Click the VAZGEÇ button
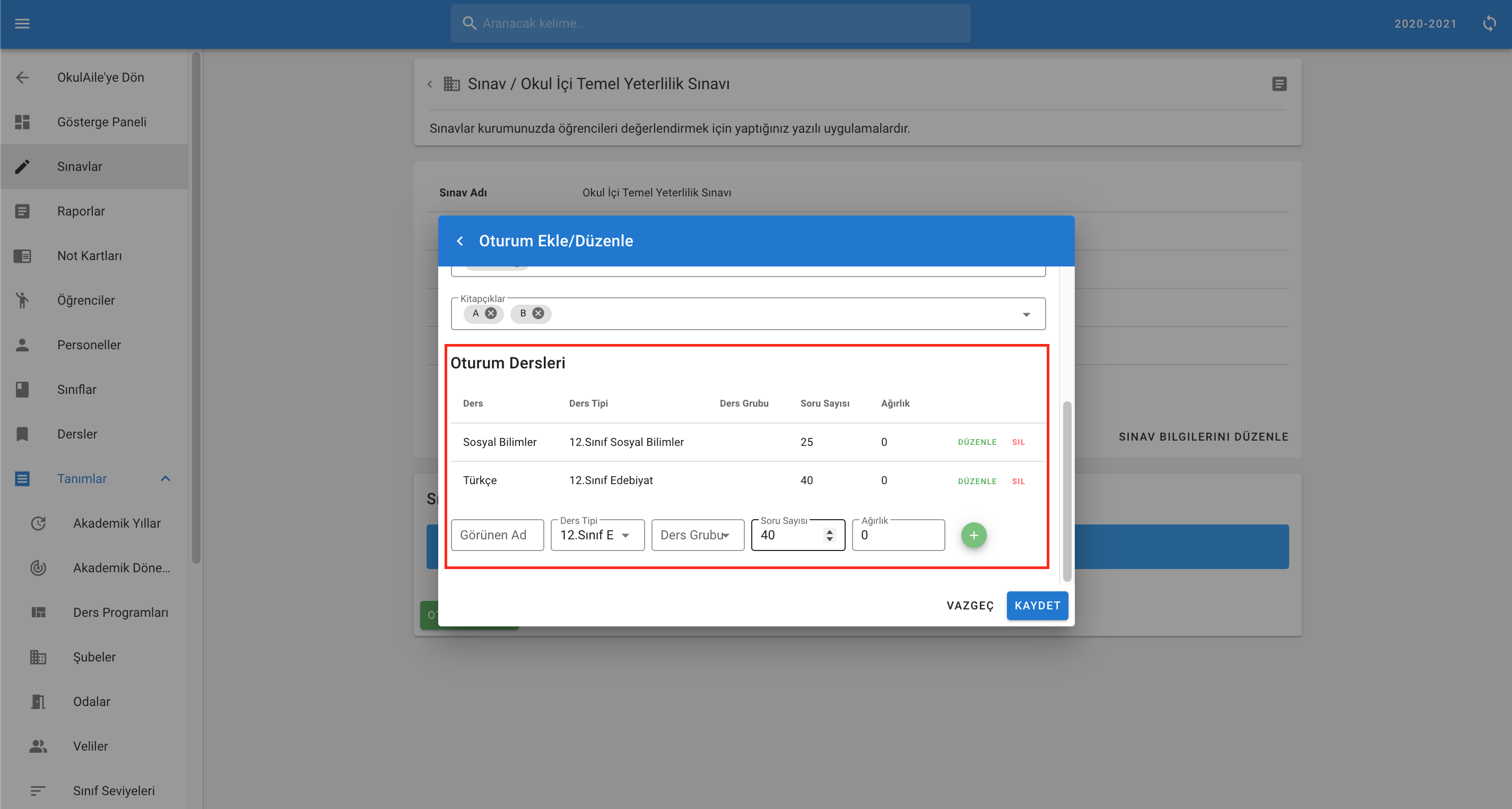Screen dimensions: 1512x809 click(970, 606)
